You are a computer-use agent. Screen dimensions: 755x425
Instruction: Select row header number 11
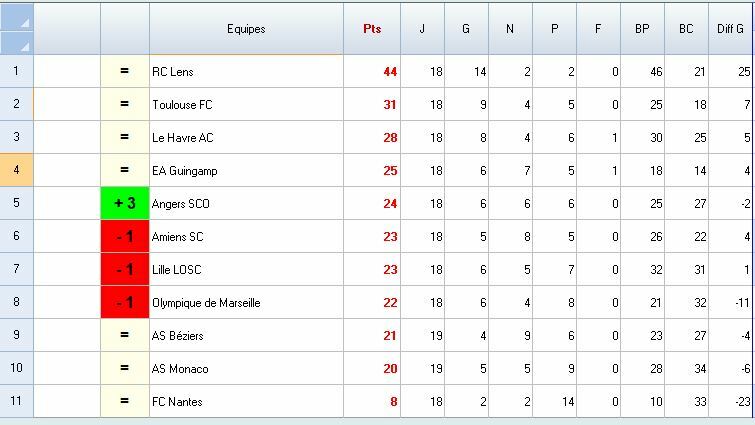[x=16, y=401]
